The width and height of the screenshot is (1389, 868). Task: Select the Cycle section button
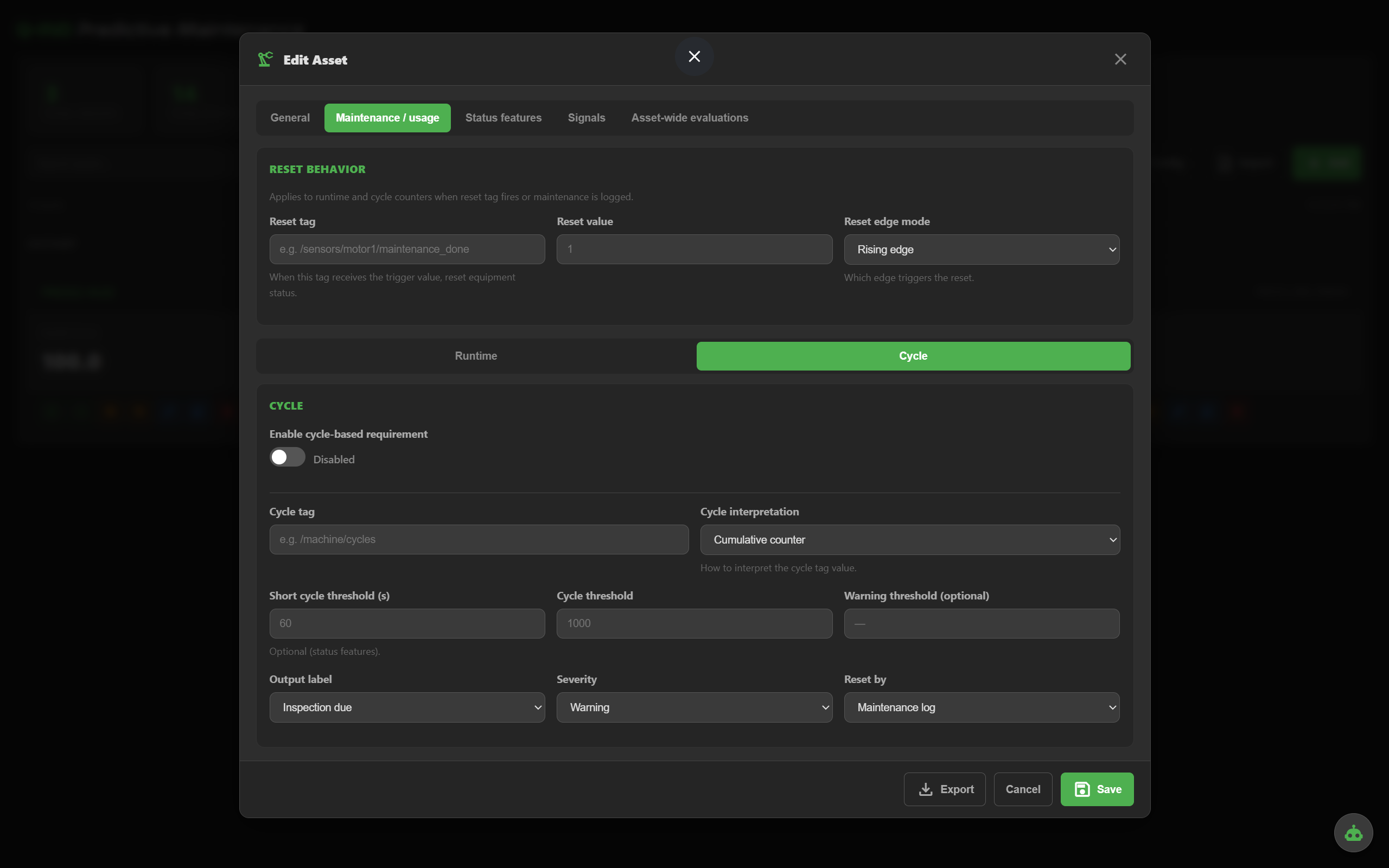913,356
